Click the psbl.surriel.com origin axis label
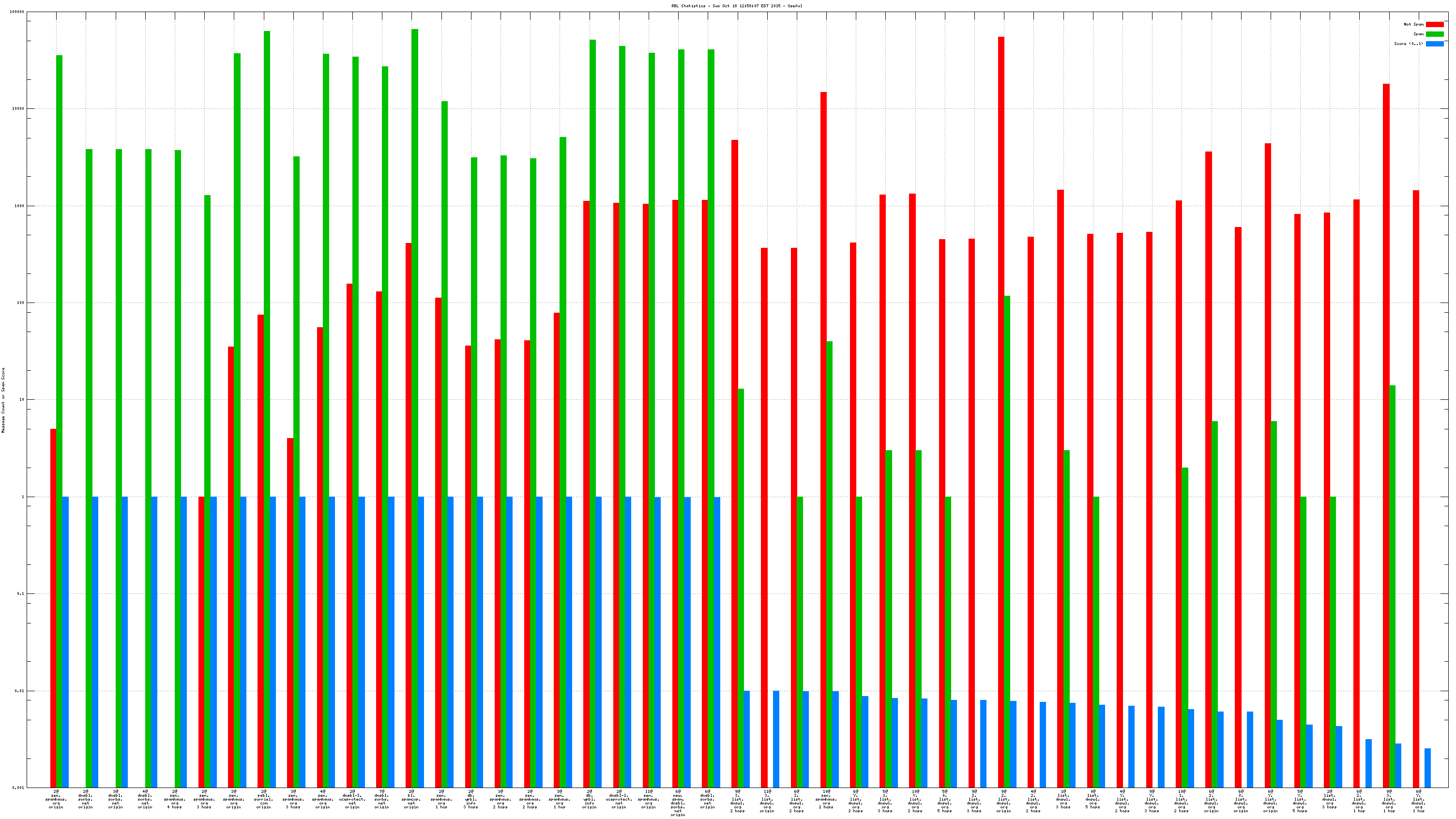 263,799
